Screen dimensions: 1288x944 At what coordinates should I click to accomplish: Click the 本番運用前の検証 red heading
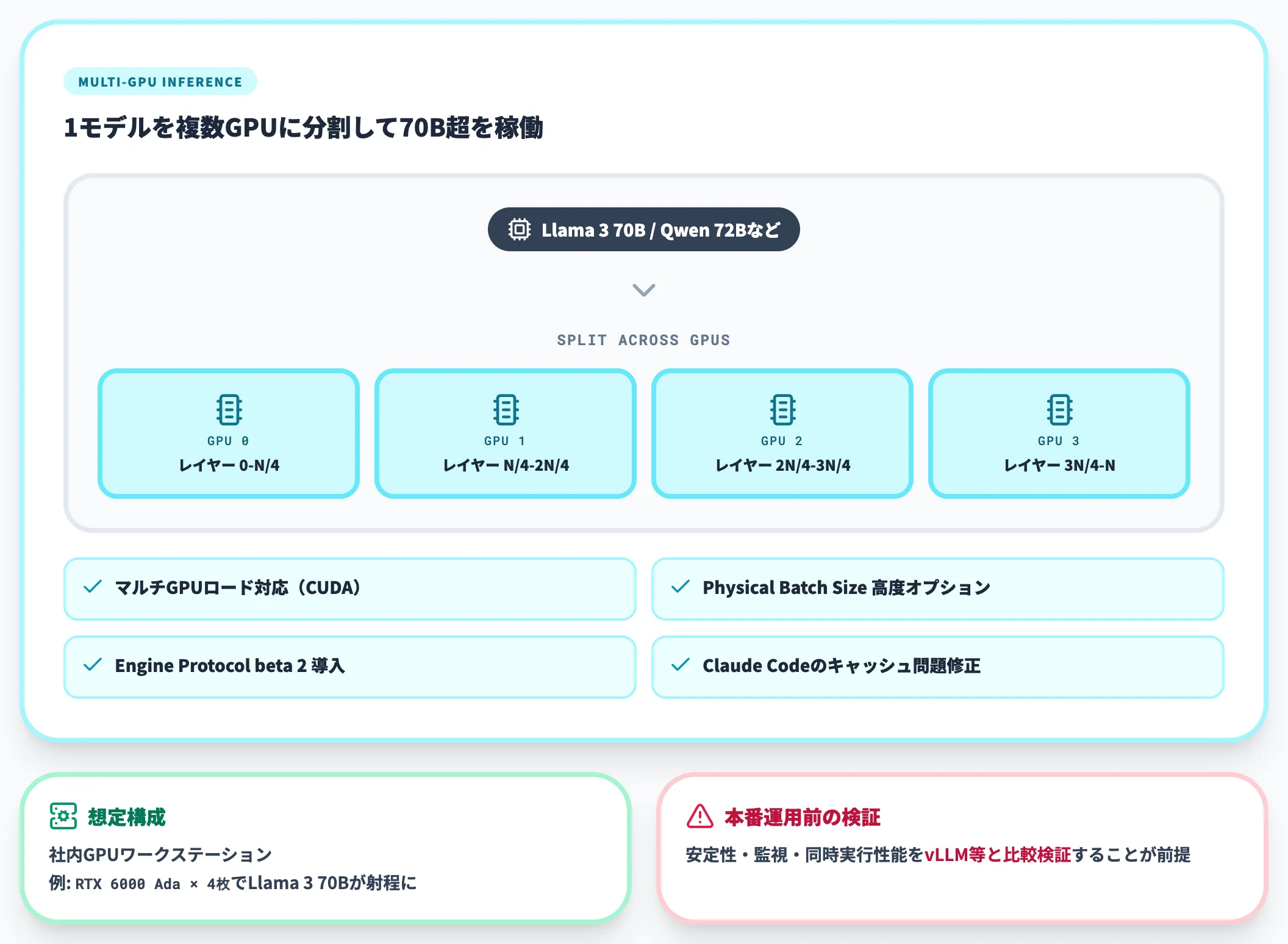[x=803, y=817]
